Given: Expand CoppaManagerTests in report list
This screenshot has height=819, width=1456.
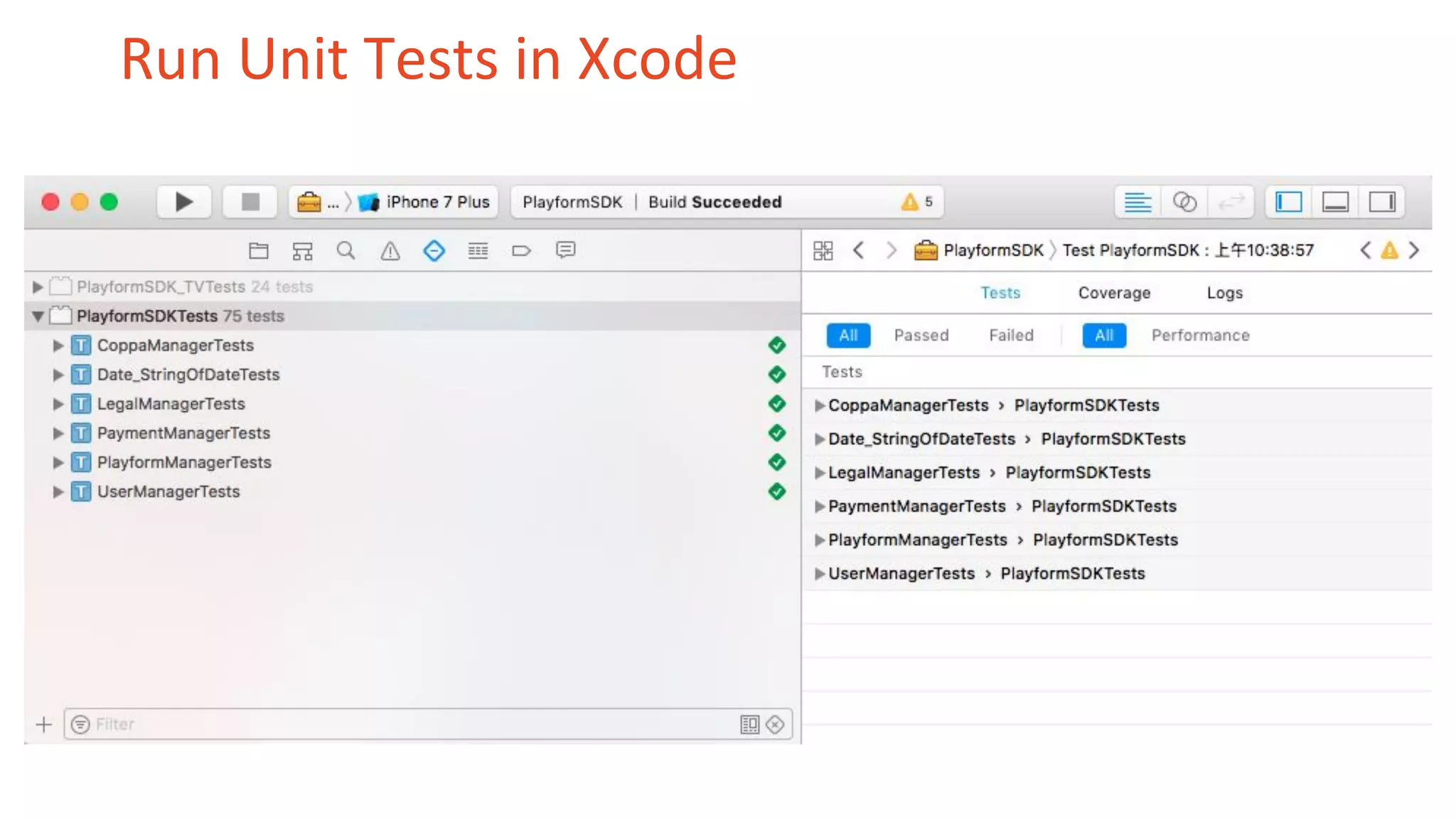Looking at the screenshot, I should 819,405.
